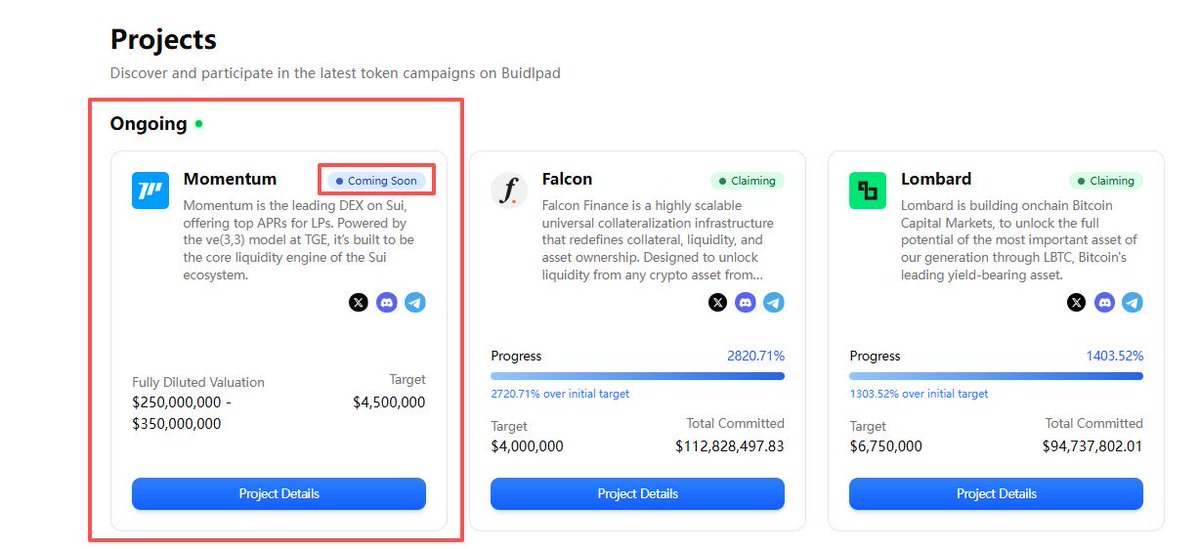1200x549 pixels.
Task: Open Falcon's Telegram channel icon
Action: (773, 302)
